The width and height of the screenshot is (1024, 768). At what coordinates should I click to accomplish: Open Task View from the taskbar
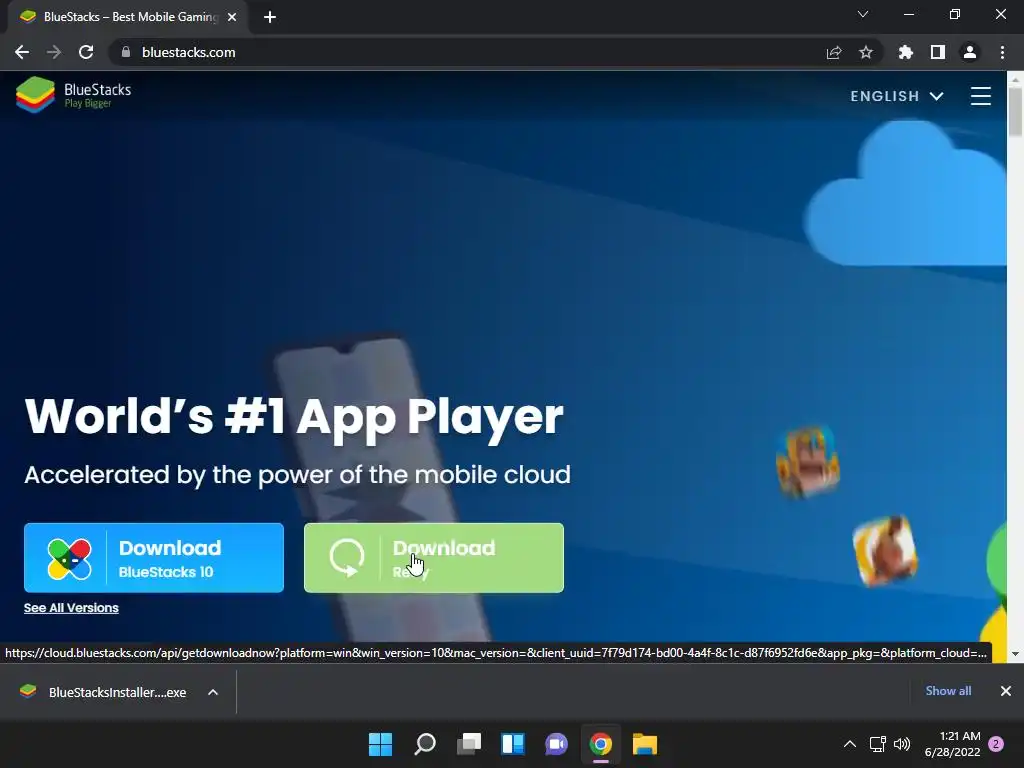[x=469, y=744]
